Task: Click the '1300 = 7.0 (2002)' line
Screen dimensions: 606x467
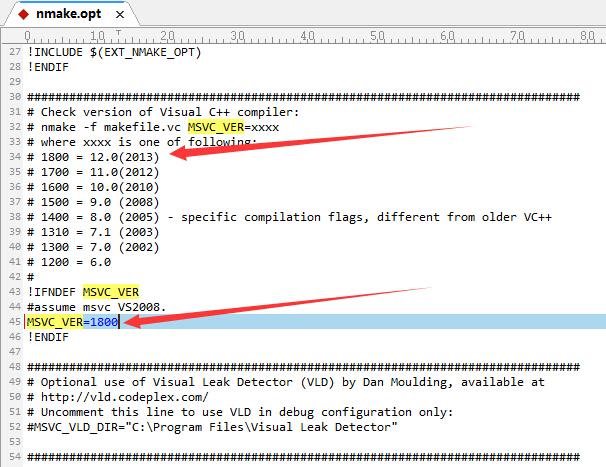Action: click(93, 247)
